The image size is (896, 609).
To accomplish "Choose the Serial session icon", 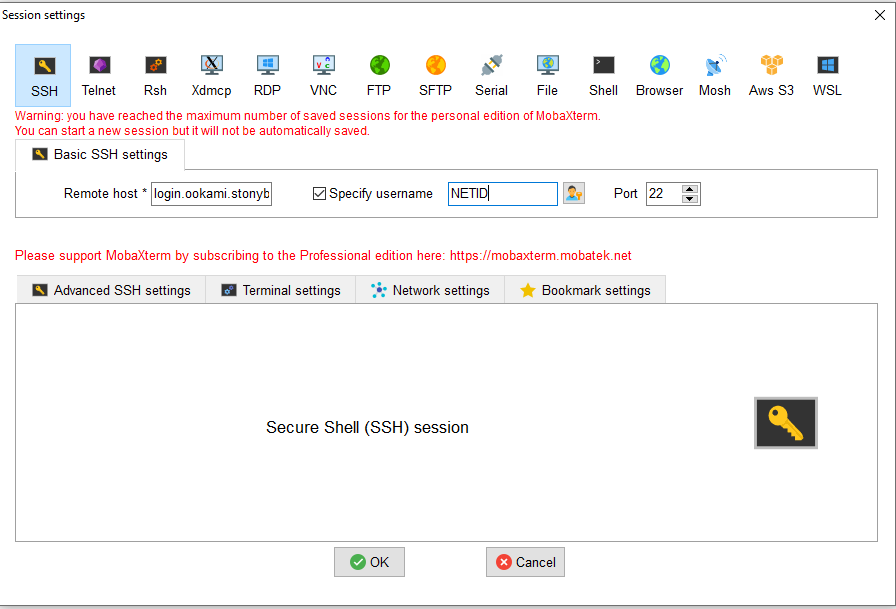I will (x=491, y=75).
